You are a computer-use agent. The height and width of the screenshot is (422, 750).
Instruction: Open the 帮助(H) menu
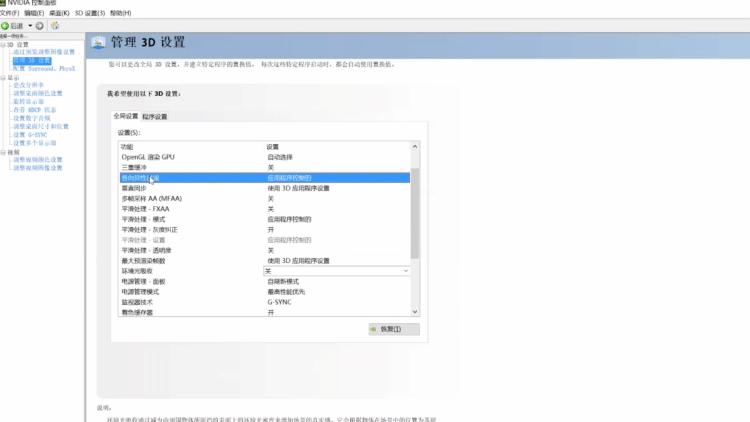[120, 13]
